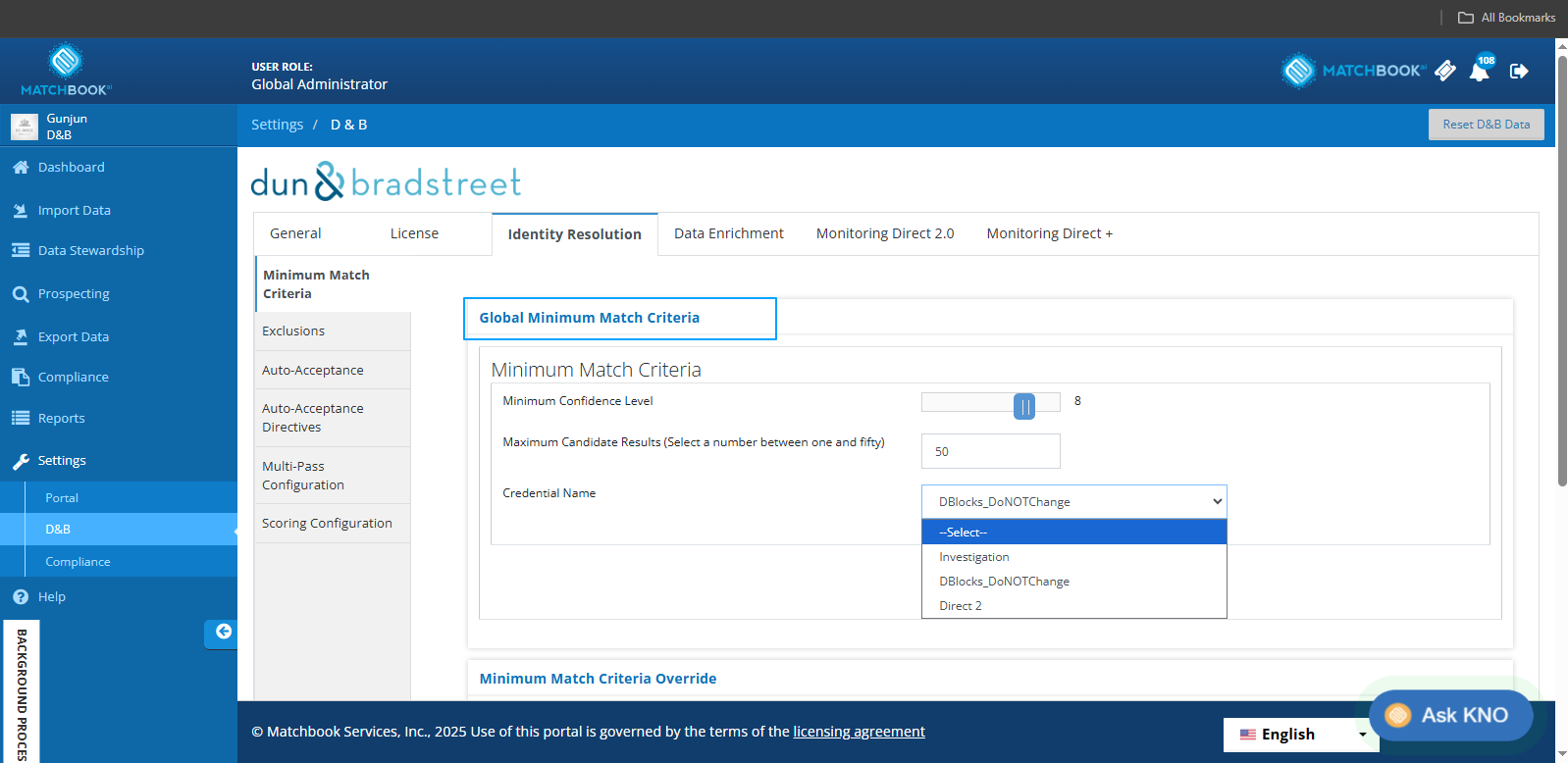
Task: Pick DBlocks_DoNOTChange from the dropdown list
Action: (1074, 582)
